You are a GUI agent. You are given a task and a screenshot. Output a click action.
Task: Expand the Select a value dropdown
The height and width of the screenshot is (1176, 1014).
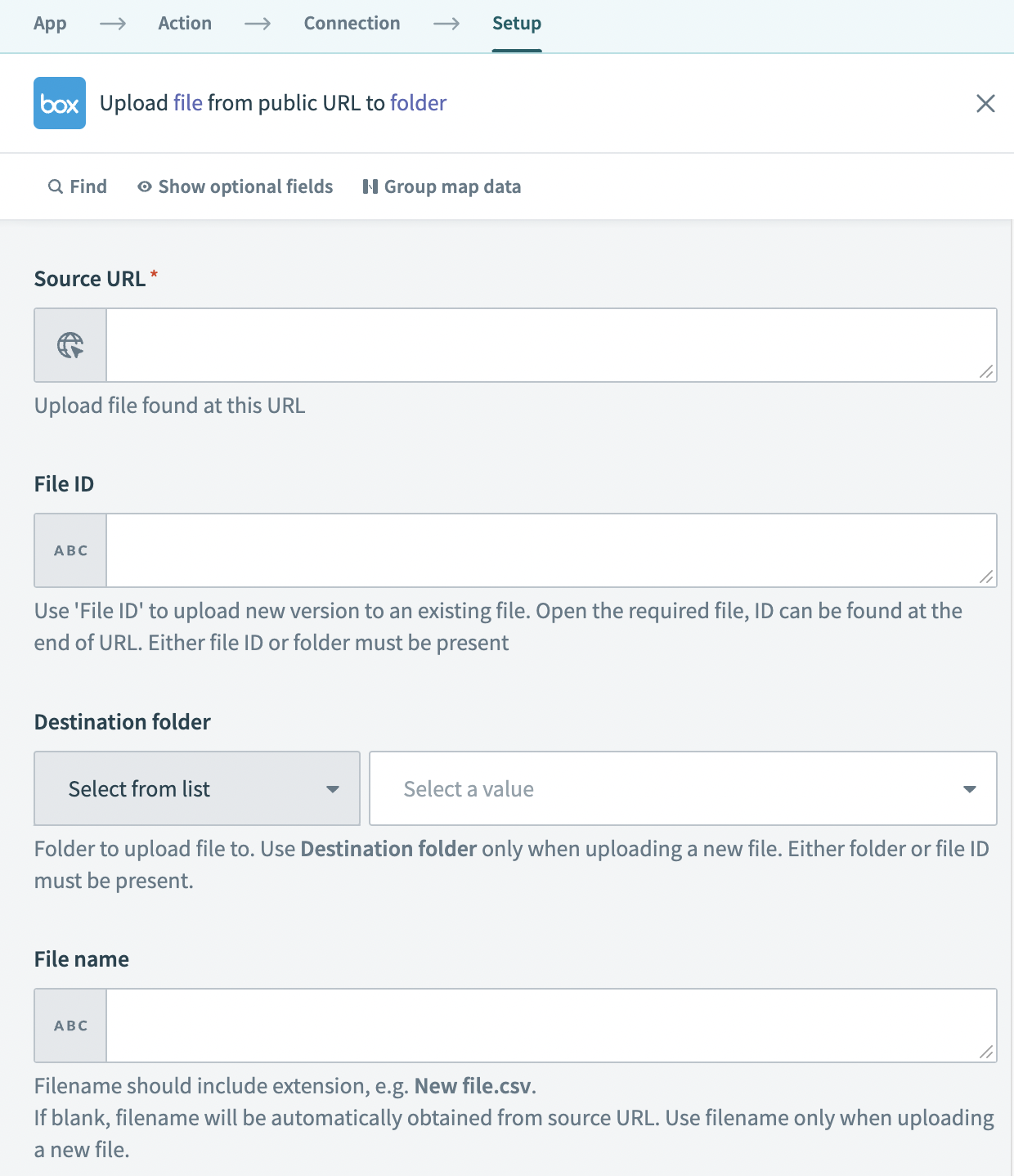pyautogui.click(x=683, y=788)
